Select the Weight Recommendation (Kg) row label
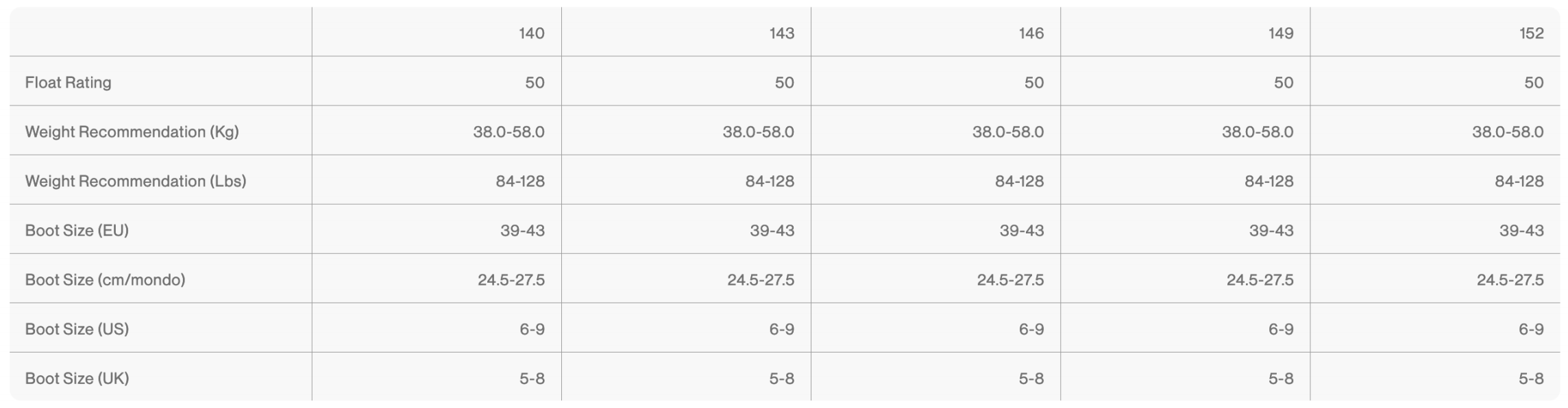 coord(132,131)
